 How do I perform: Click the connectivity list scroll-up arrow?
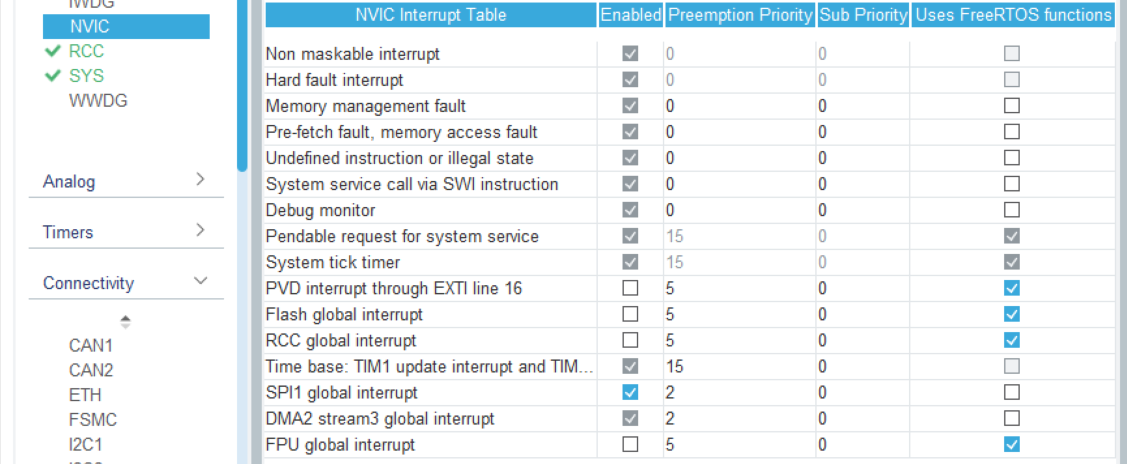coord(126,322)
